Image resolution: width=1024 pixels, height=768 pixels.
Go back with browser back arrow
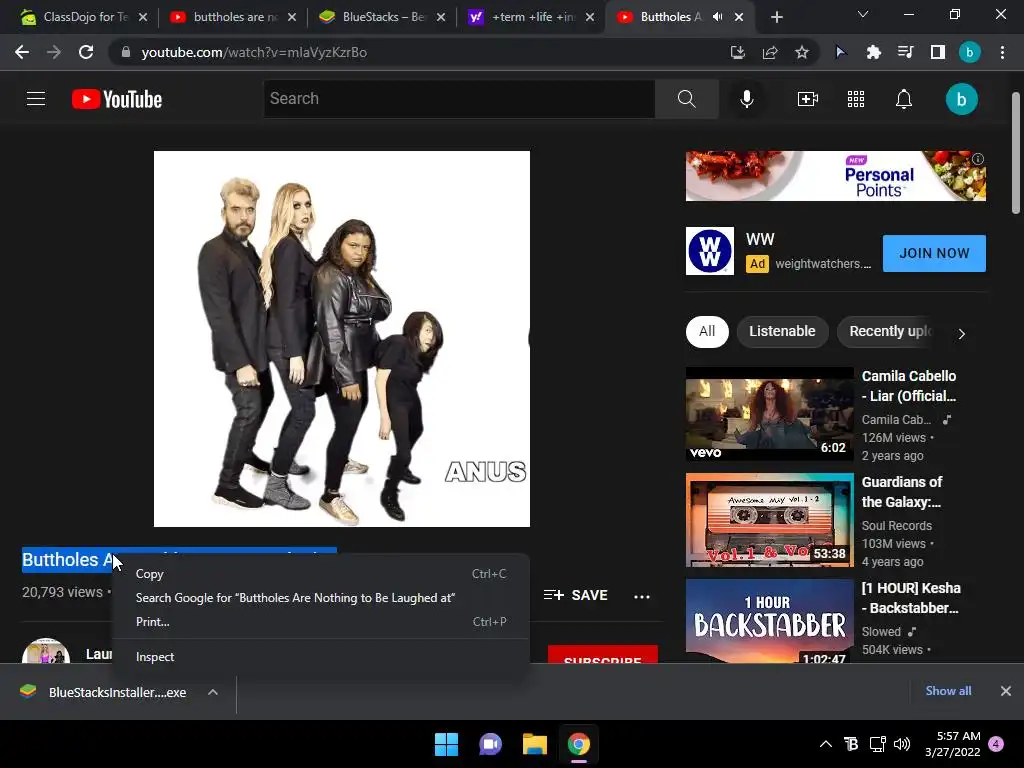click(x=22, y=52)
